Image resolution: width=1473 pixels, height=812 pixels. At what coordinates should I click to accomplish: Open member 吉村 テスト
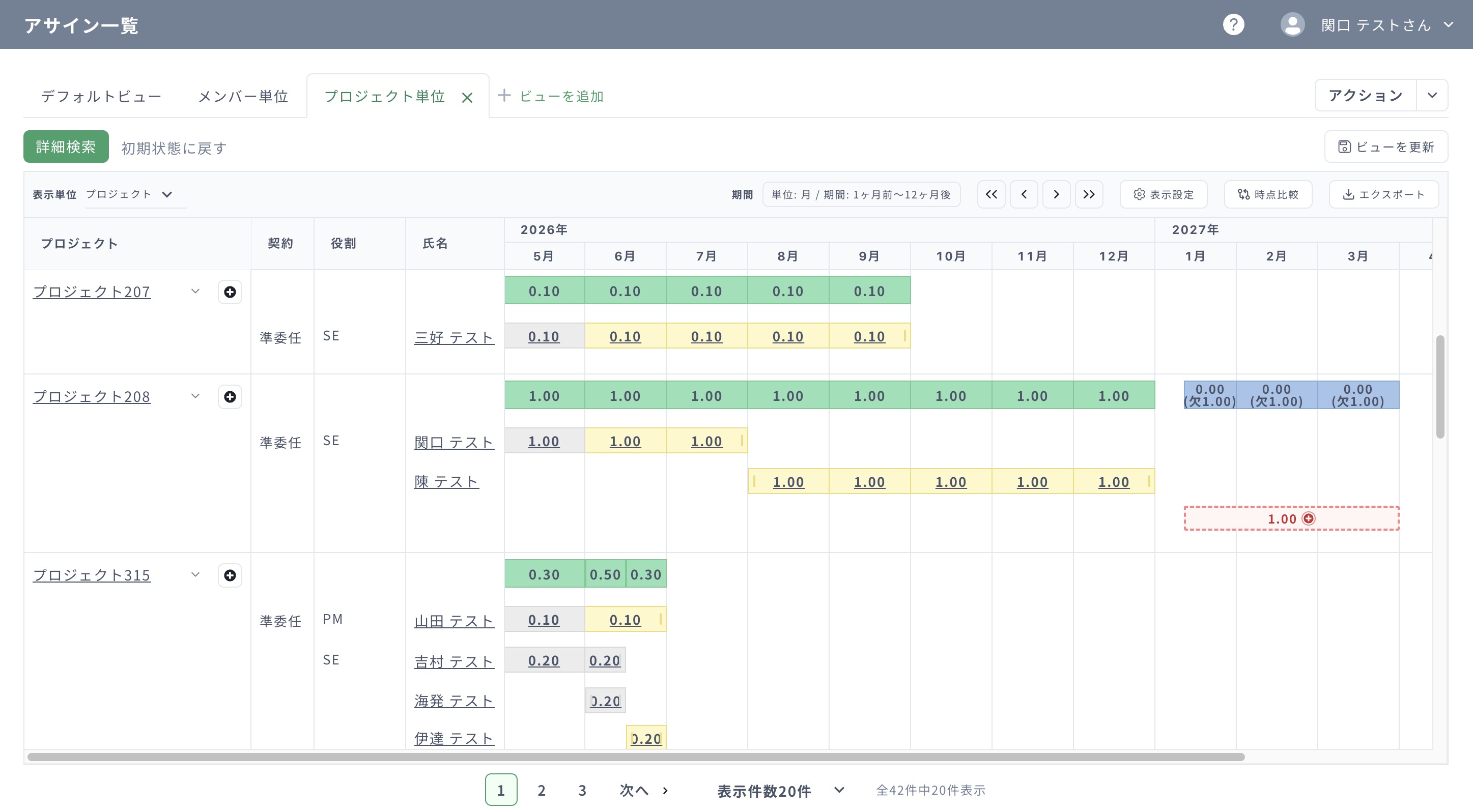pos(454,661)
